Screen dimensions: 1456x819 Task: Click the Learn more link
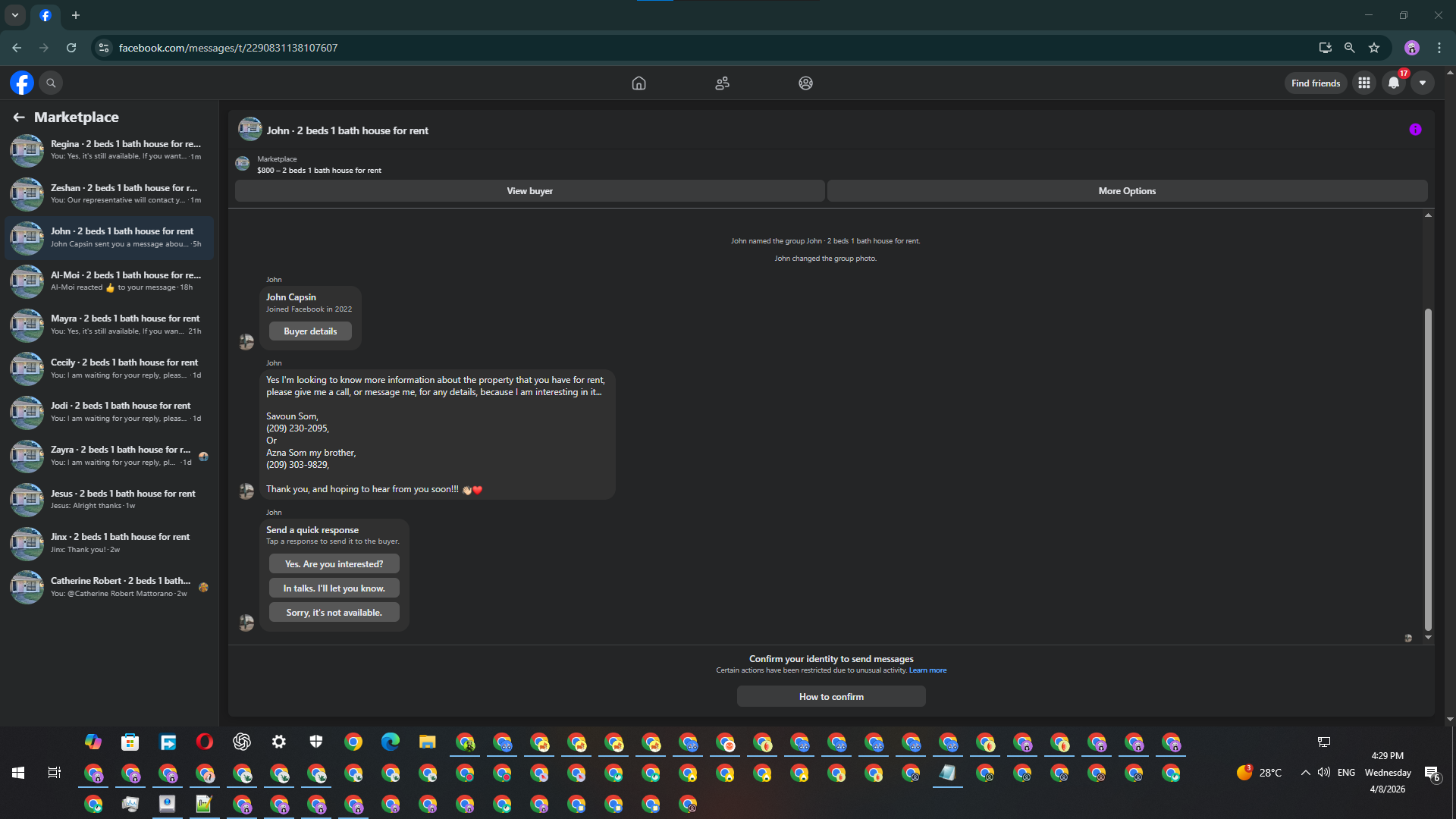point(927,670)
